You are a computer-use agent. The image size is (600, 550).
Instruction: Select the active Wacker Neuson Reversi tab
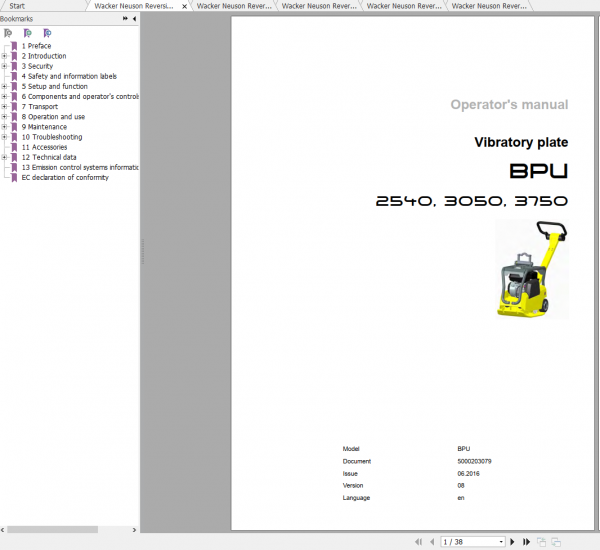pos(134,6)
